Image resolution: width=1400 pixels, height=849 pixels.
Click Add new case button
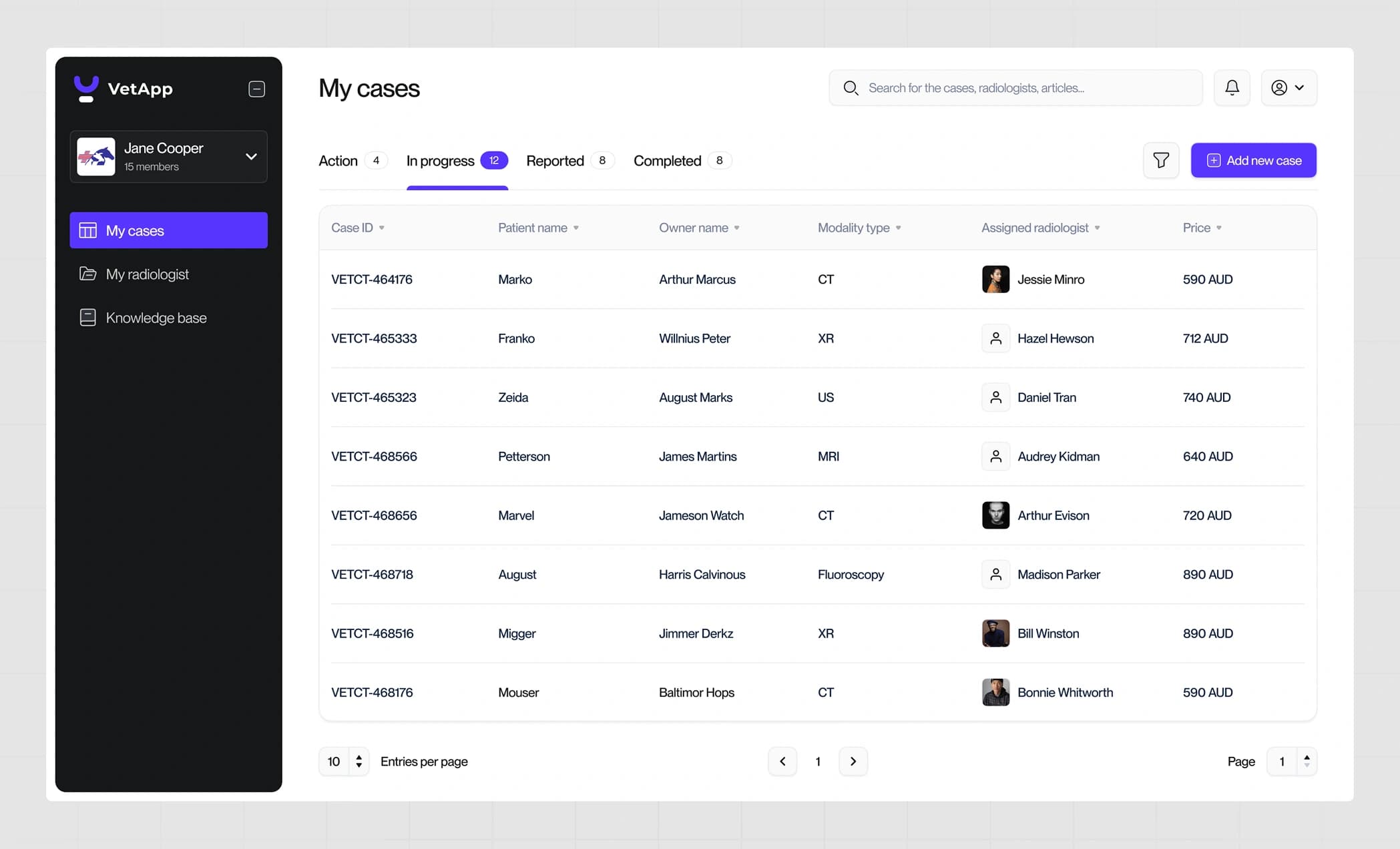(x=1253, y=160)
